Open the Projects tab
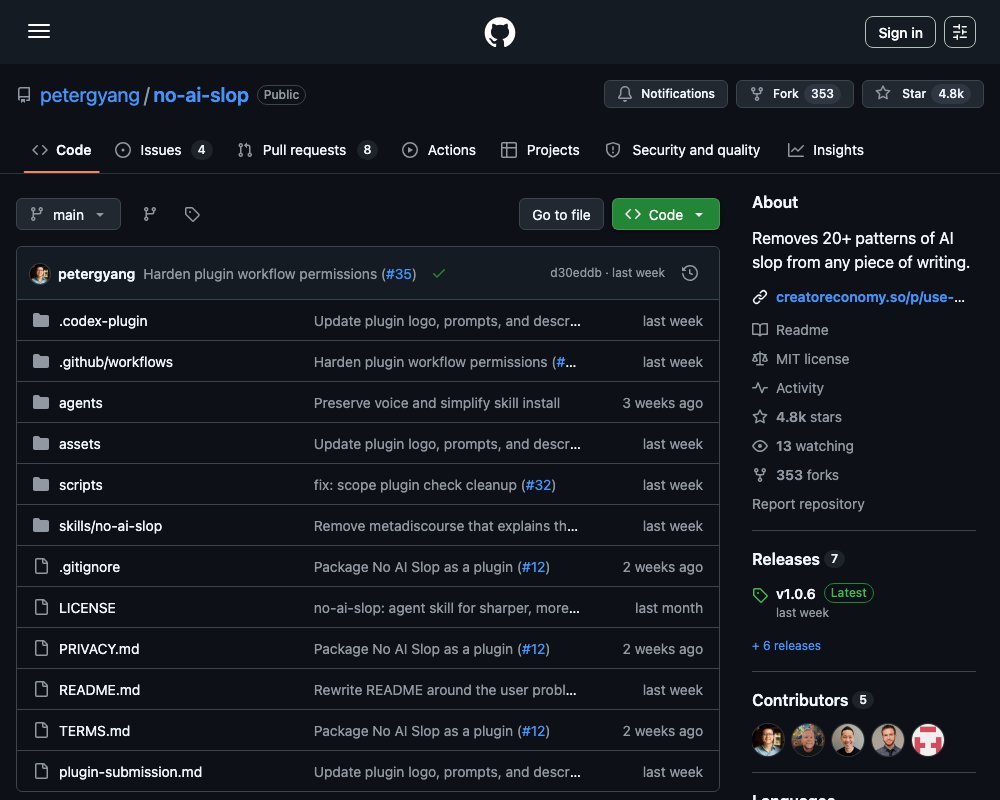This screenshot has height=800, width=1000. 540,150
